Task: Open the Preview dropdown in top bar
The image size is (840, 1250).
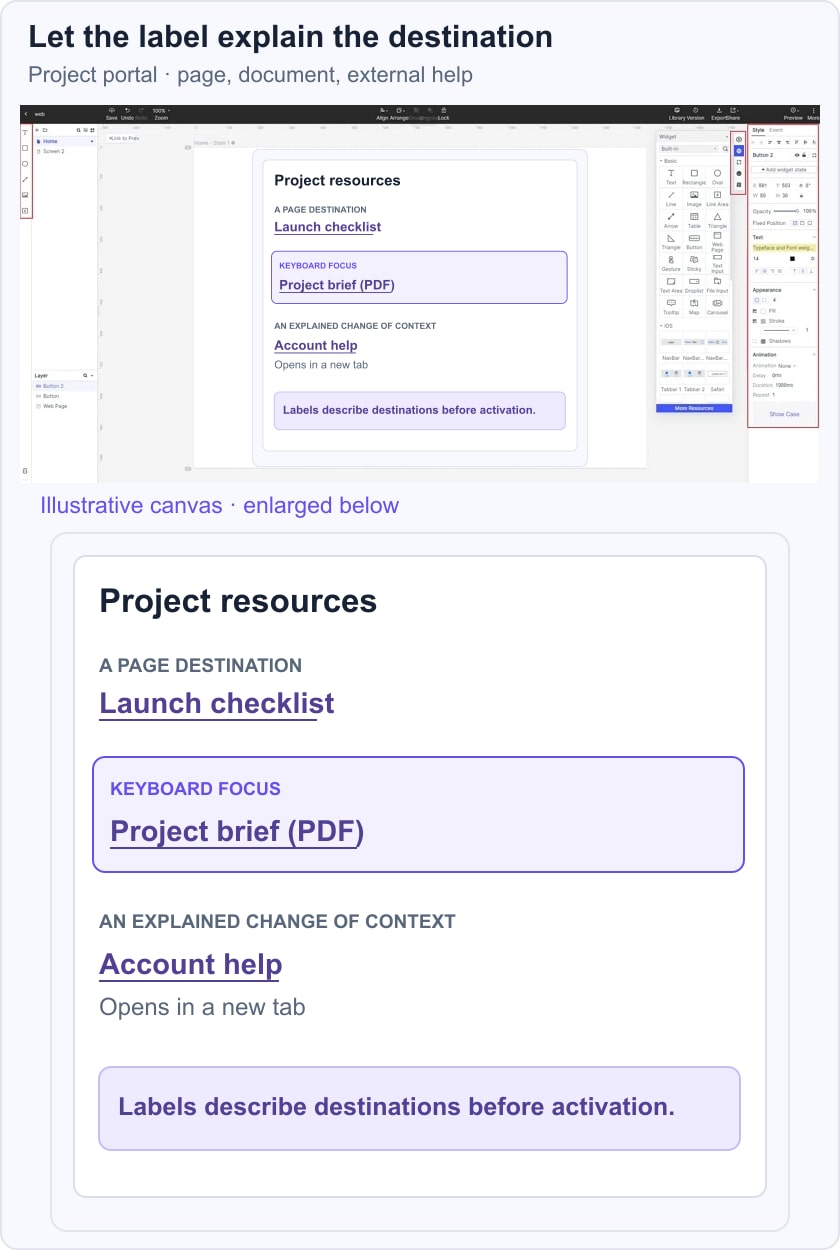Action: tap(793, 109)
